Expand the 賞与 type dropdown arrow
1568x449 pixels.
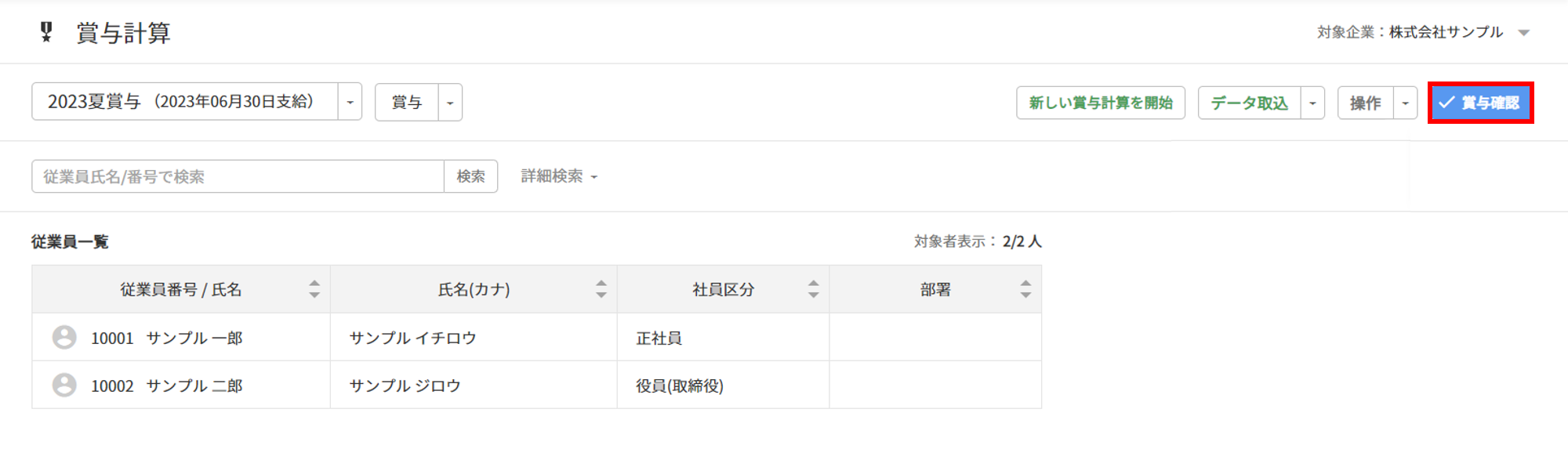(x=450, y=103)
